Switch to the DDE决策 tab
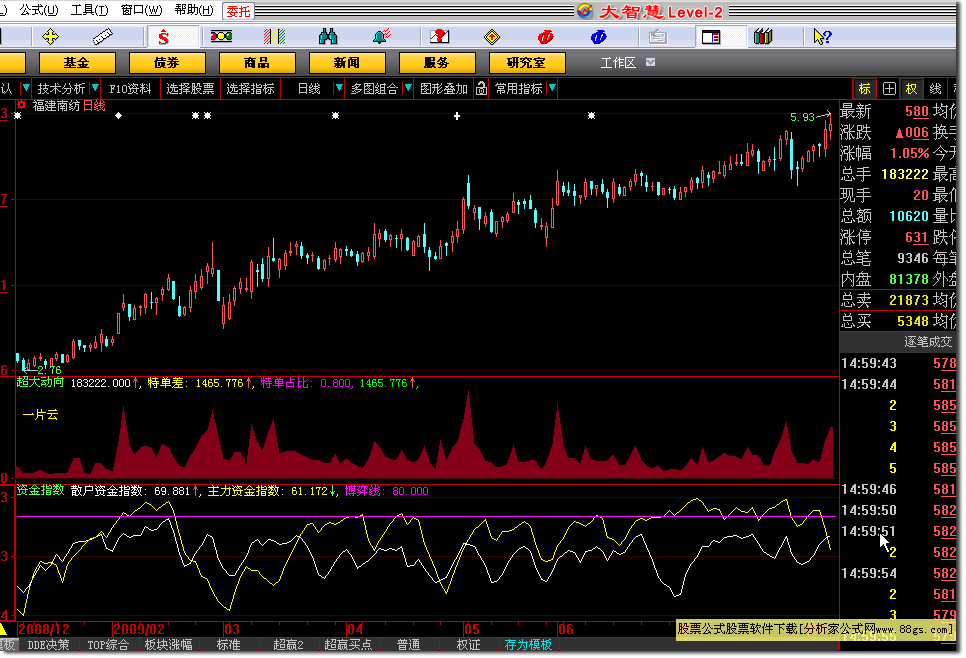The width and height of the screenshot is (966, 658). [49, 645]
